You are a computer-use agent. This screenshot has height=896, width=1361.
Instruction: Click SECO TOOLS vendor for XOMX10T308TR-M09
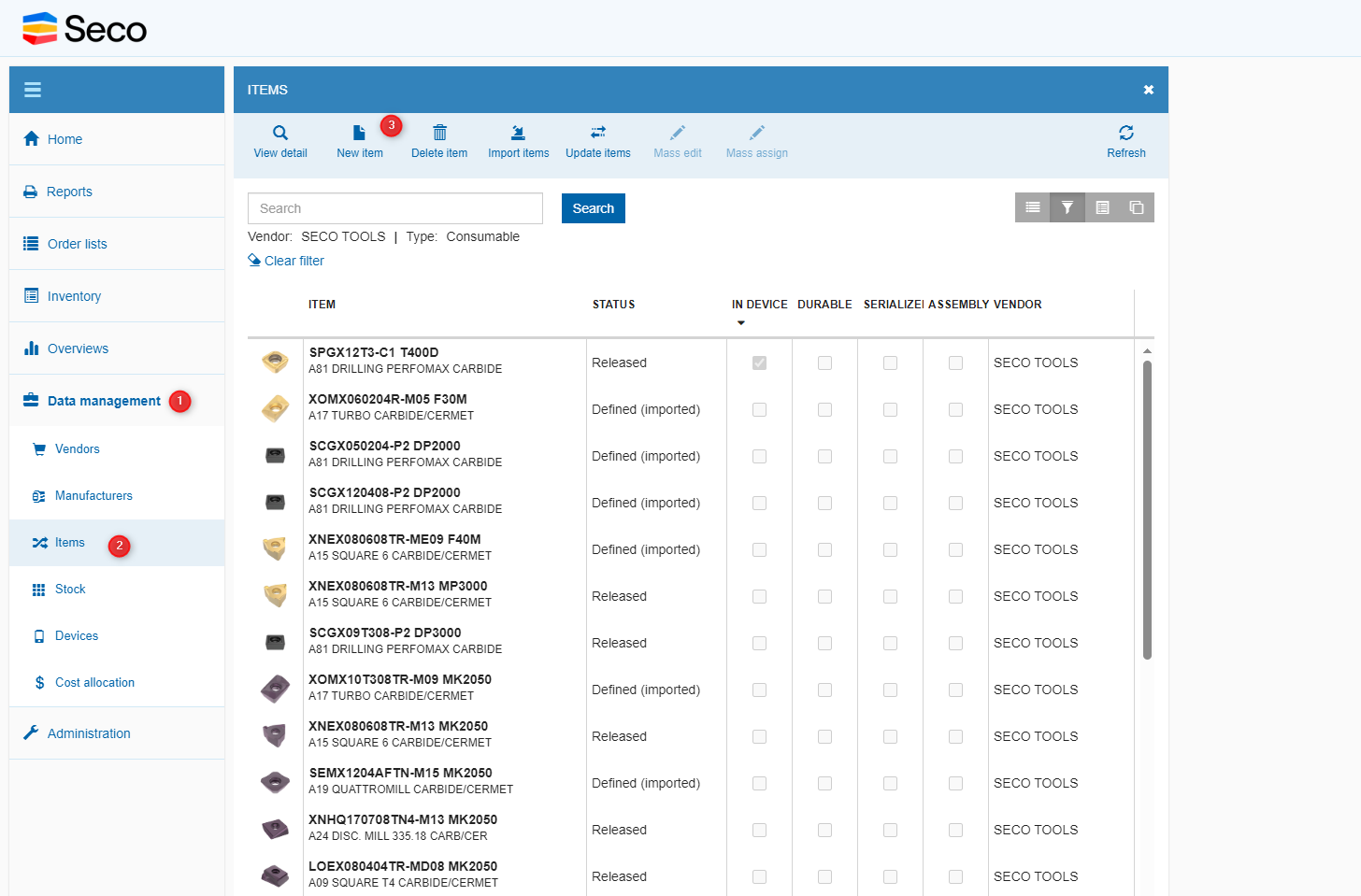pos(1036,690)
